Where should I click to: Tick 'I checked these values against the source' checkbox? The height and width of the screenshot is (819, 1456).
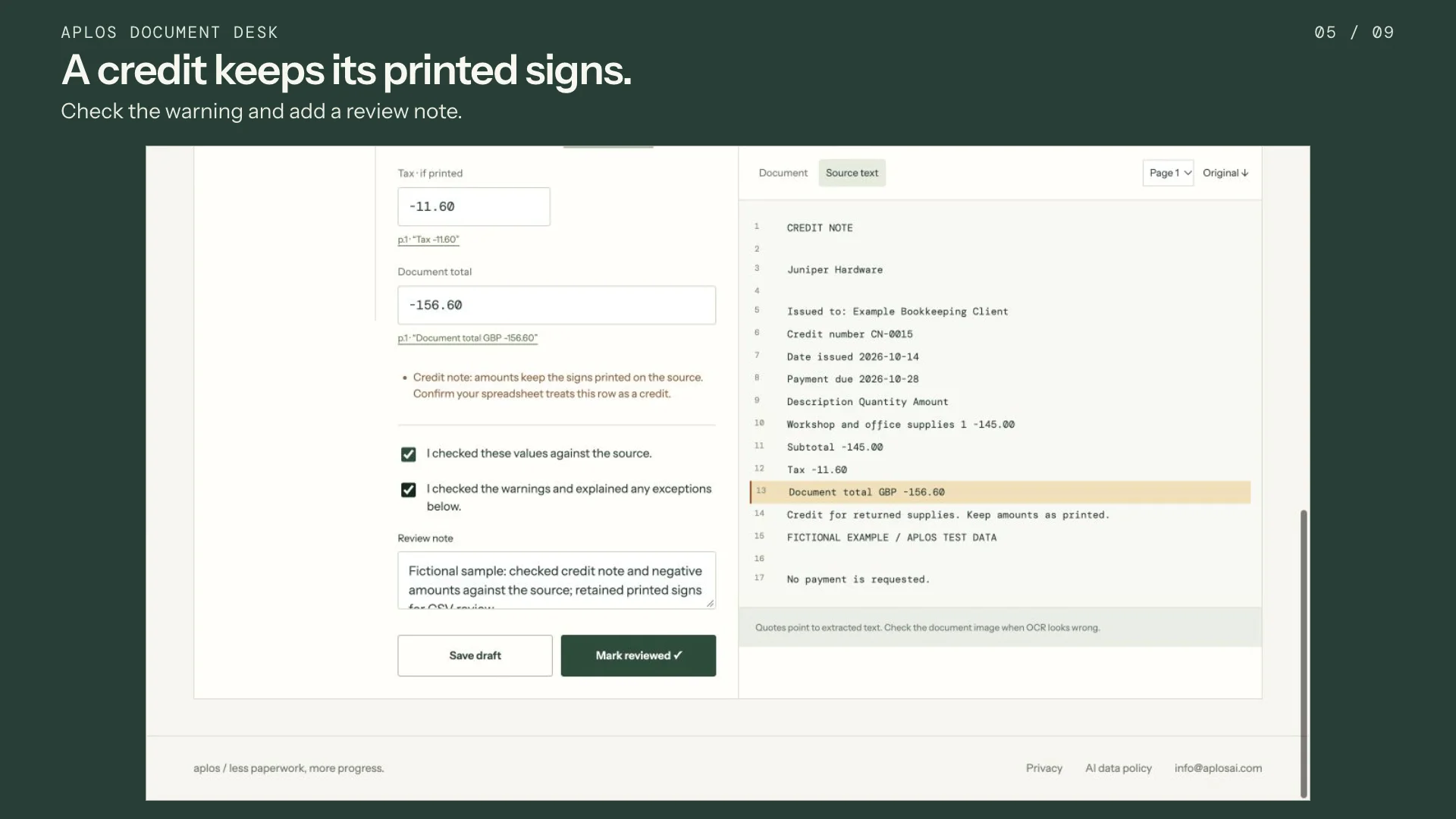(x=408, y=454)
